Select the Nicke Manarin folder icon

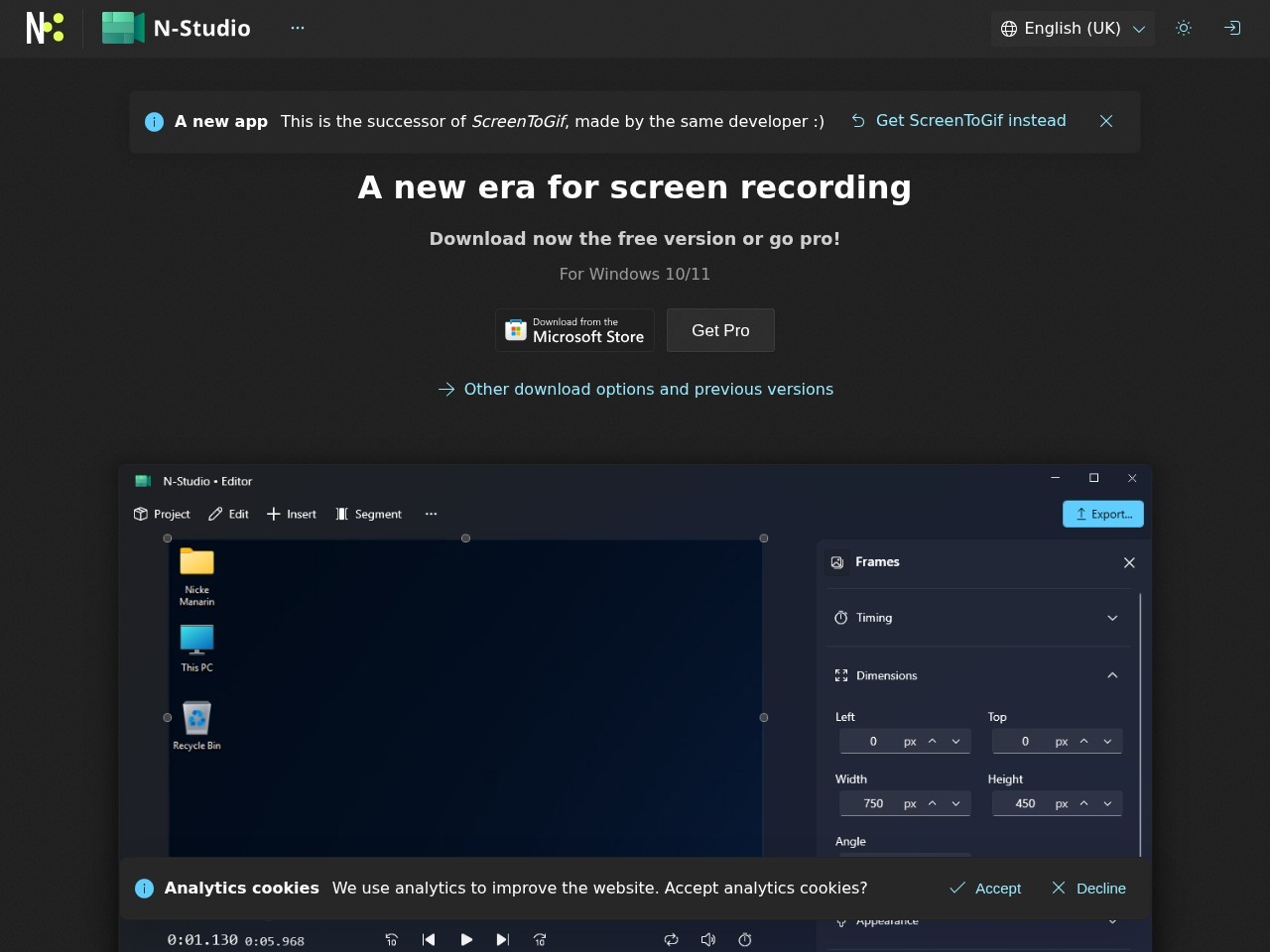(x=196, y=576)
